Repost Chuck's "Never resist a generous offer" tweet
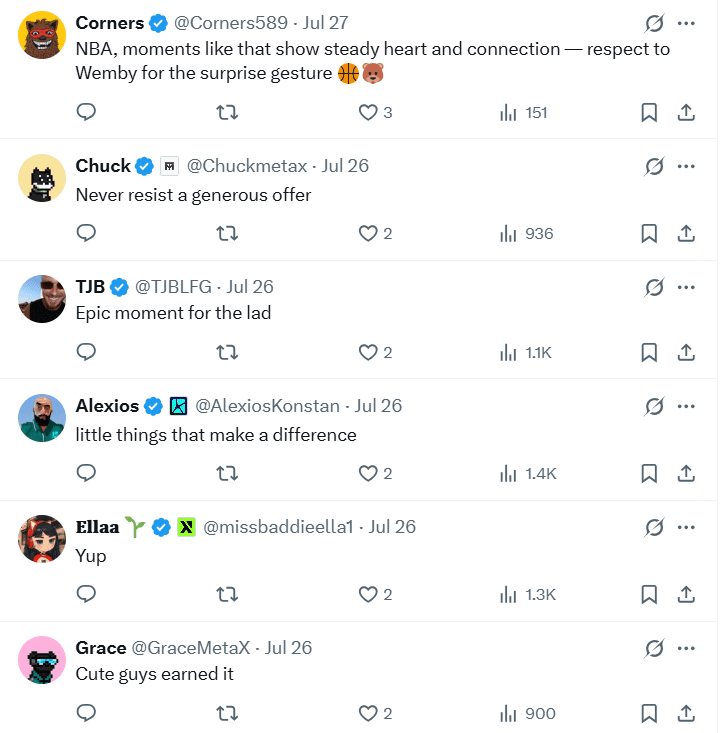This screenshot has height=733, width=725. [227, 234]
